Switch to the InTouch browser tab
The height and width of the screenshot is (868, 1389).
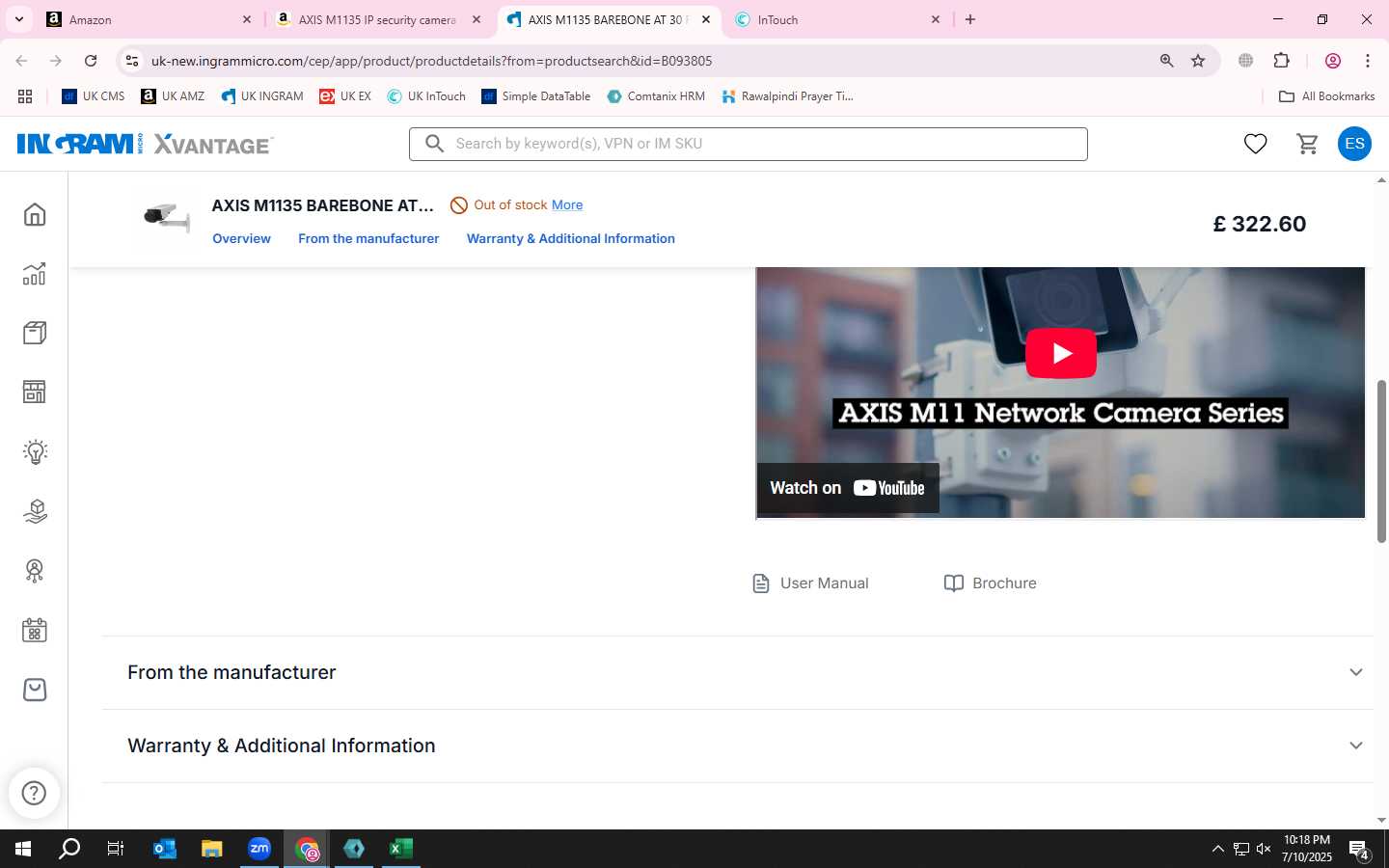coord(838,19)
